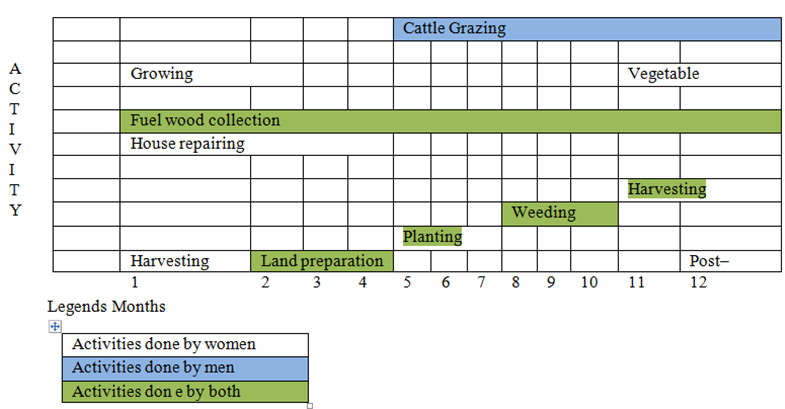Select the Vegetable text cell
The height and width of the screenshot is (409, 785).
click(663, 74)
